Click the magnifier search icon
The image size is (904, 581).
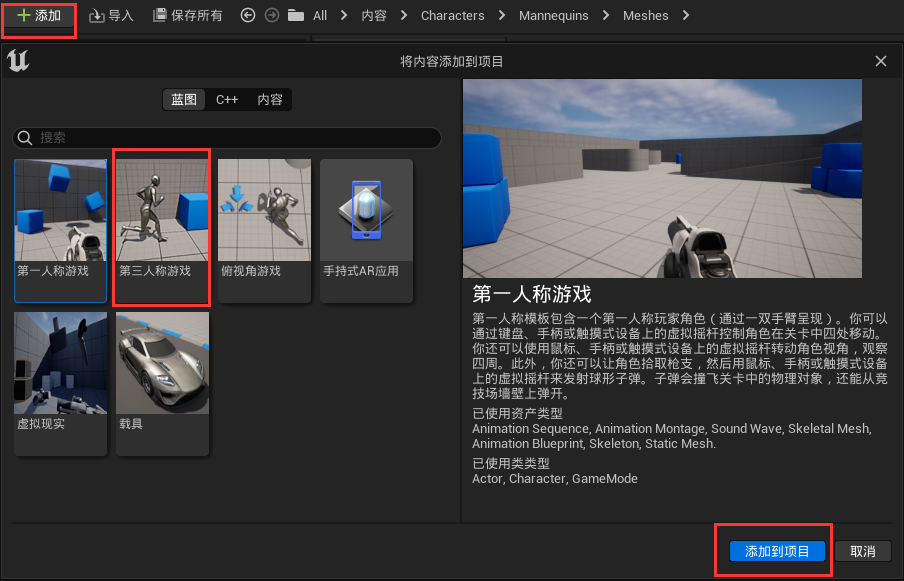click(25, 138)
